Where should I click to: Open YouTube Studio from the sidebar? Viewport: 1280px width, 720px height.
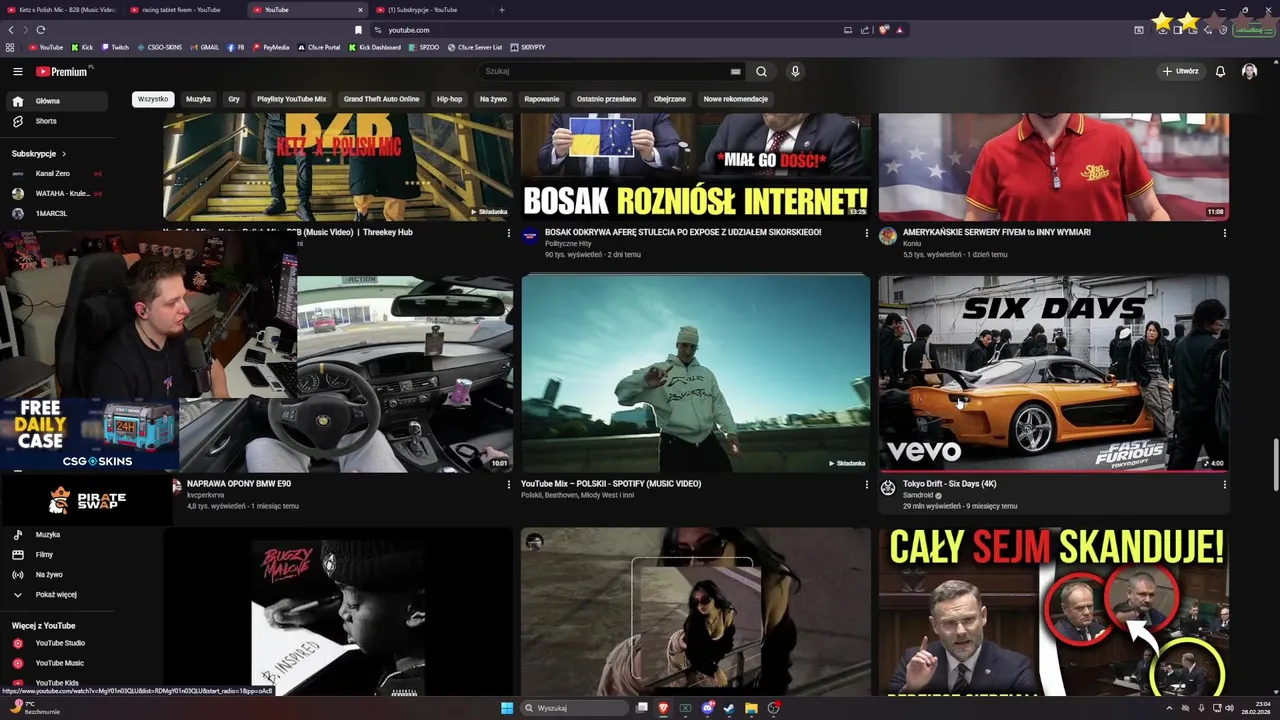[x=55, y=643]
